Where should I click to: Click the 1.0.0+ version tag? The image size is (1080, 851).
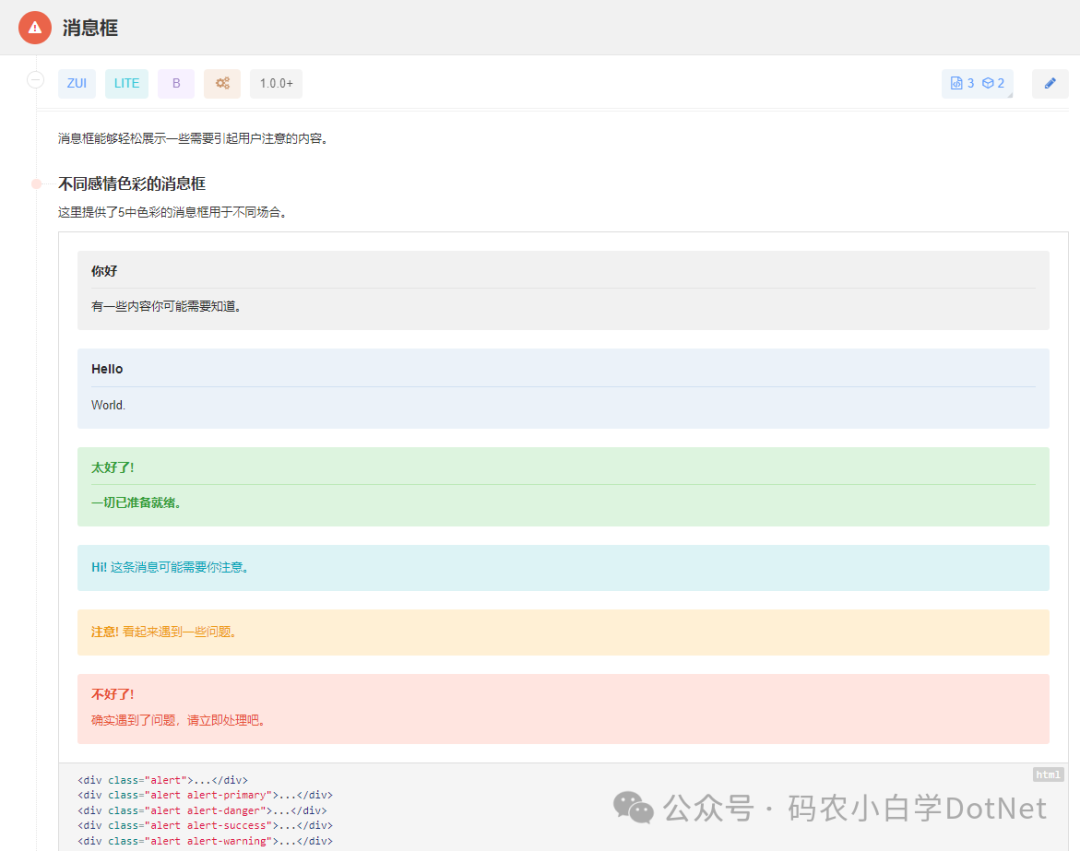click(x=276, y=84)
